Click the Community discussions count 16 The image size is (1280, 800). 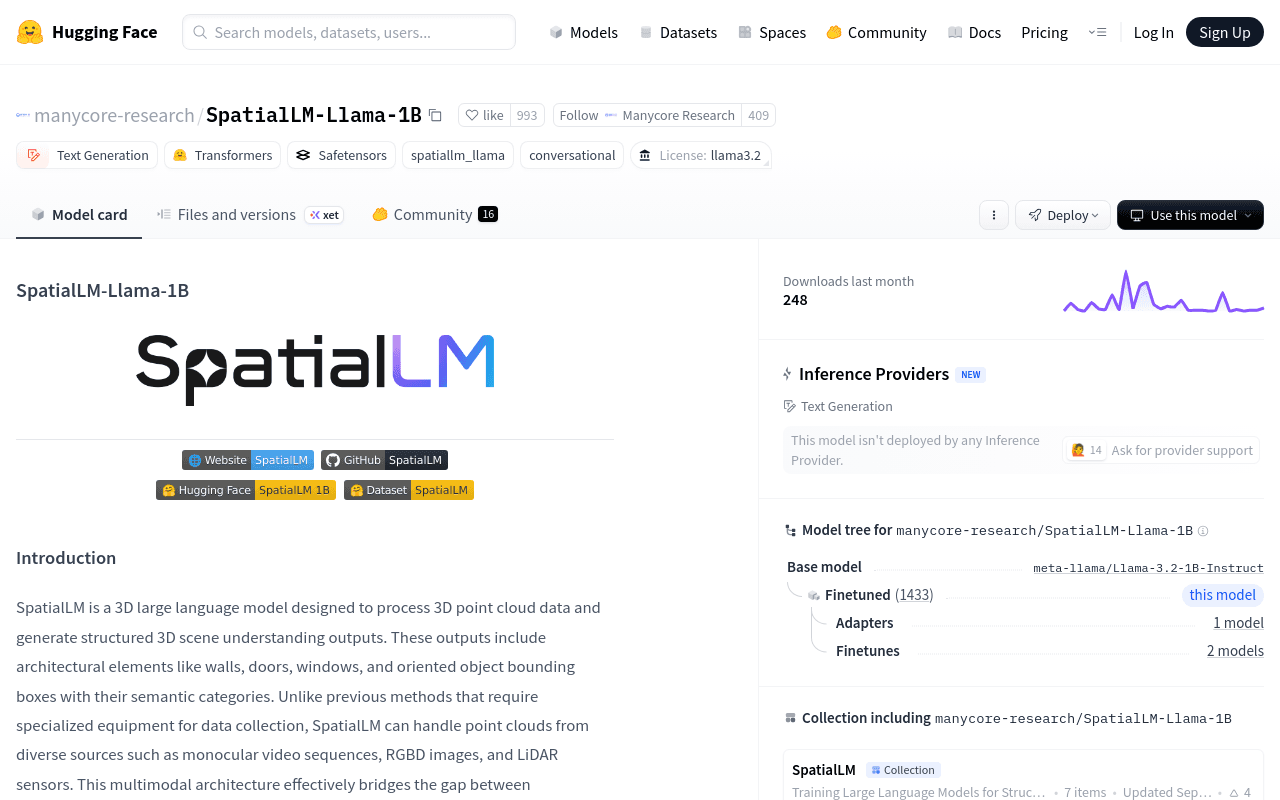click(x=488, y=214)
